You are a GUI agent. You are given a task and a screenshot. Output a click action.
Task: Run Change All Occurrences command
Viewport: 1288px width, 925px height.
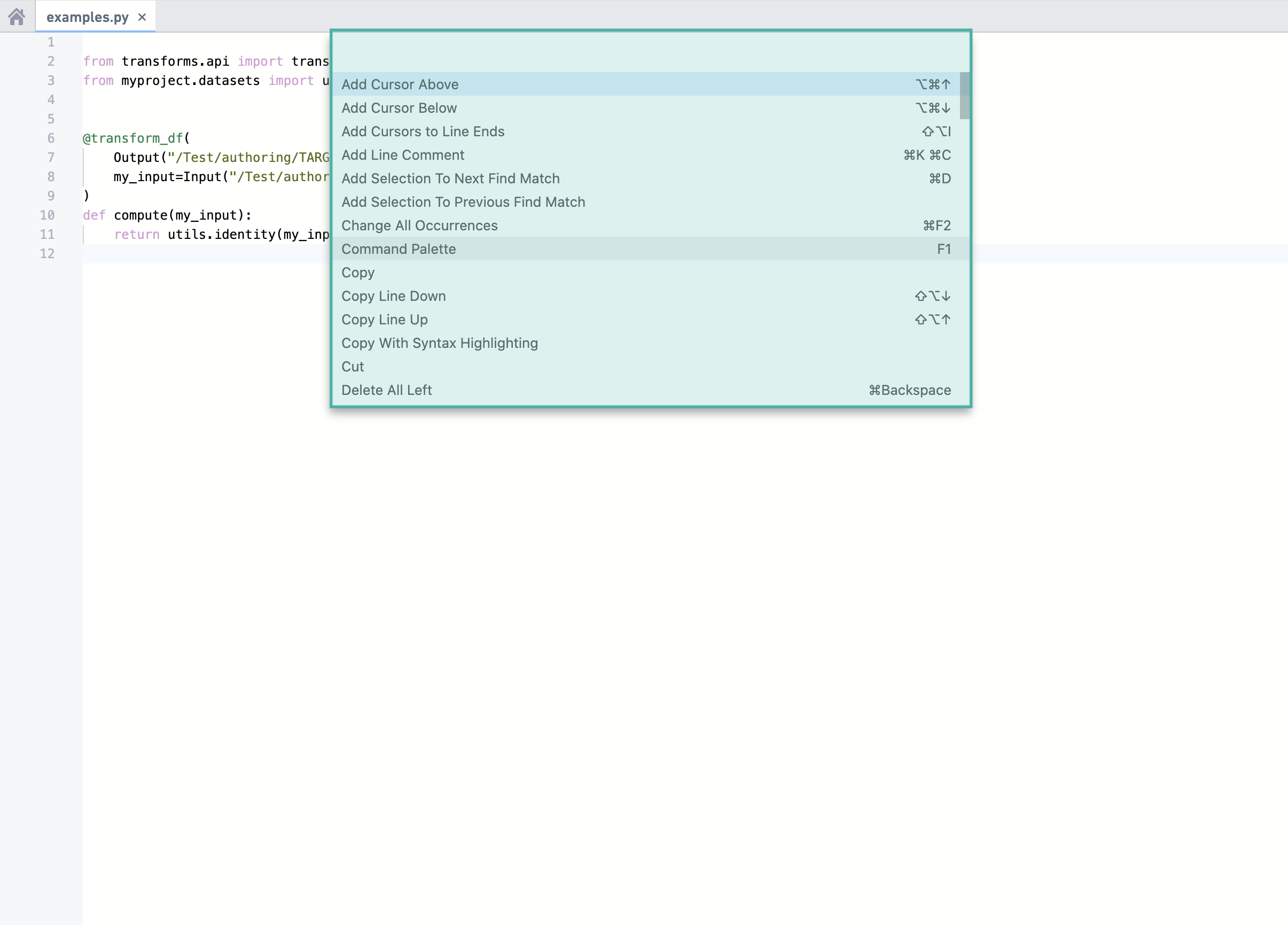pyautogui.click(x=650, y=226)
